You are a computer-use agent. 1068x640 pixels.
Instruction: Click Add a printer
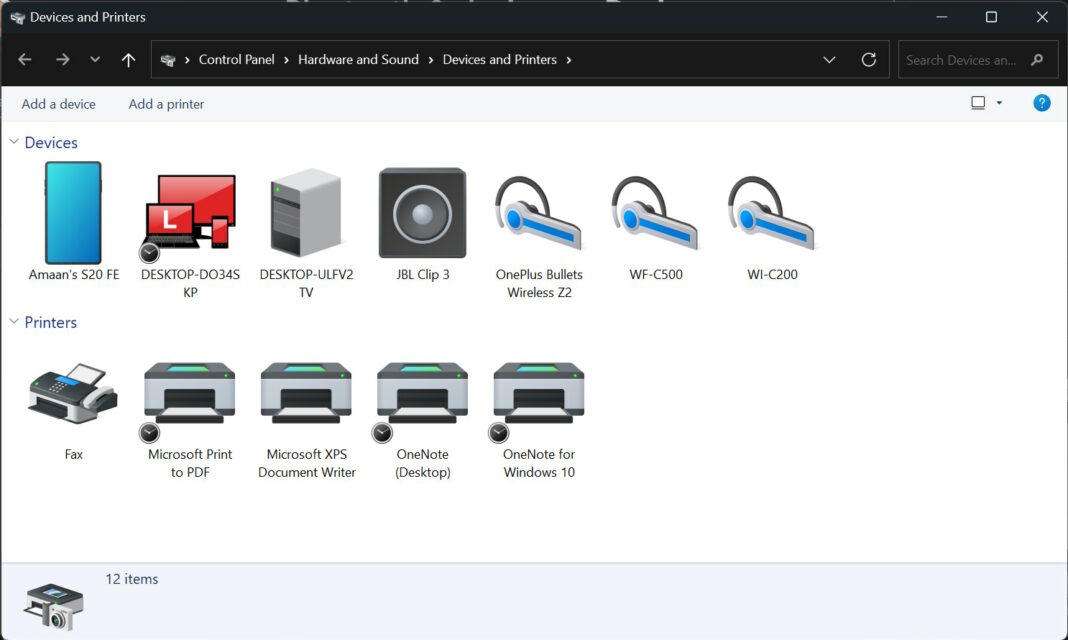(x=165, y=103)
